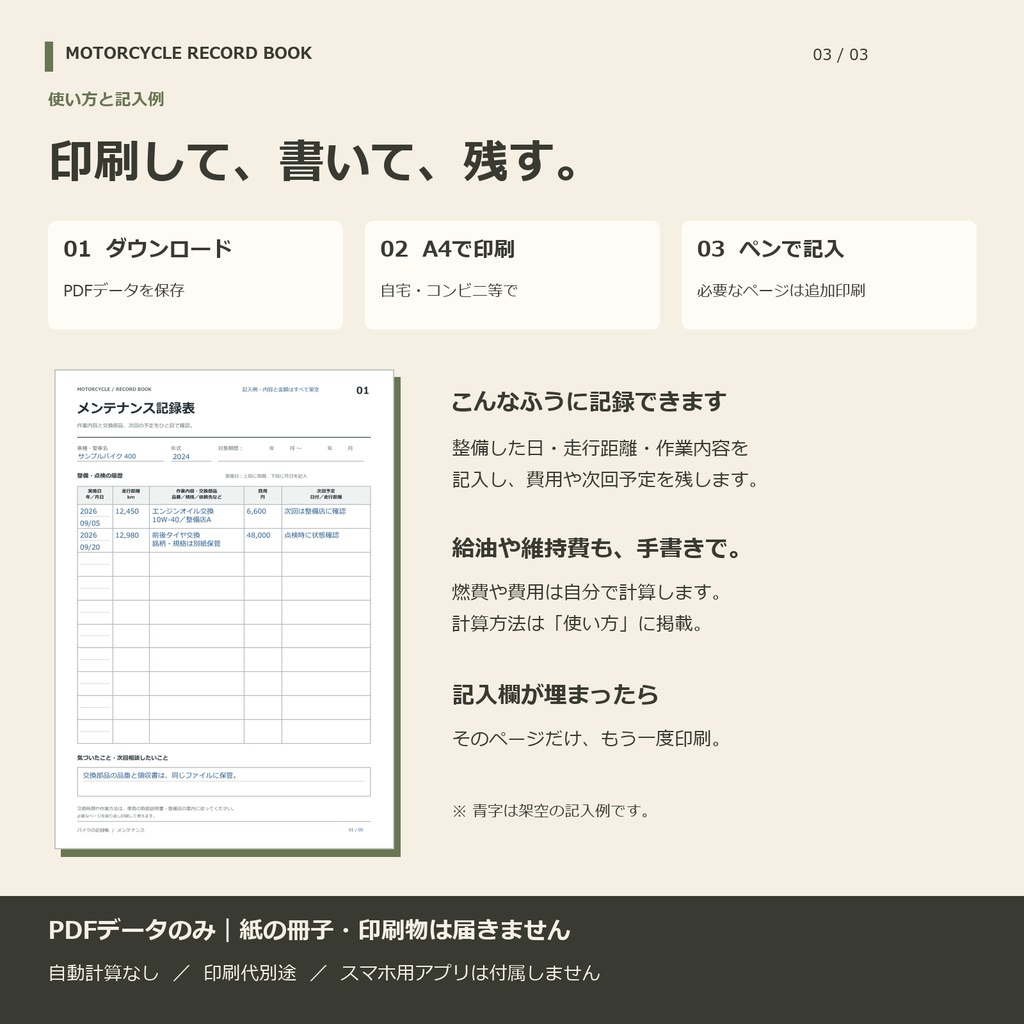The height and width of the screenshot is (1024, 1024).
Task: Open the "03 ペンで記入" step card
Action: coord(829,275)
